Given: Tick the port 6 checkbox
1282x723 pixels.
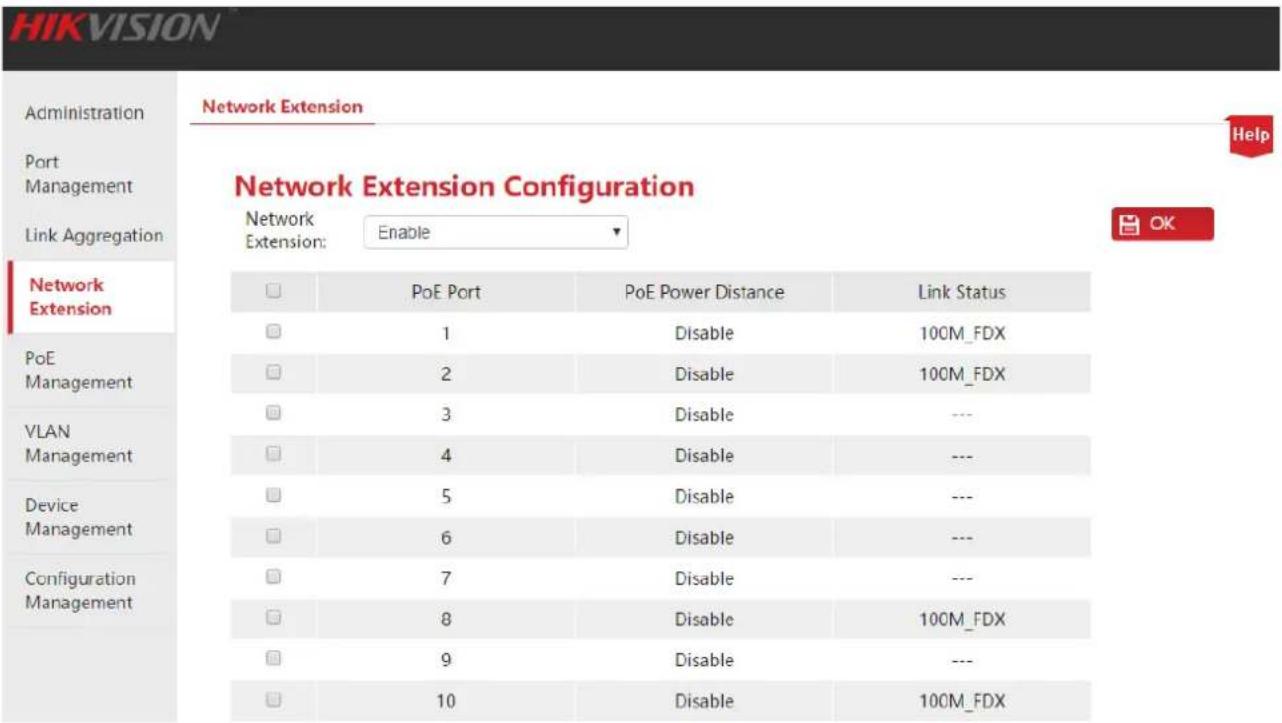Looking at the screenshot, I should [273, 536].
